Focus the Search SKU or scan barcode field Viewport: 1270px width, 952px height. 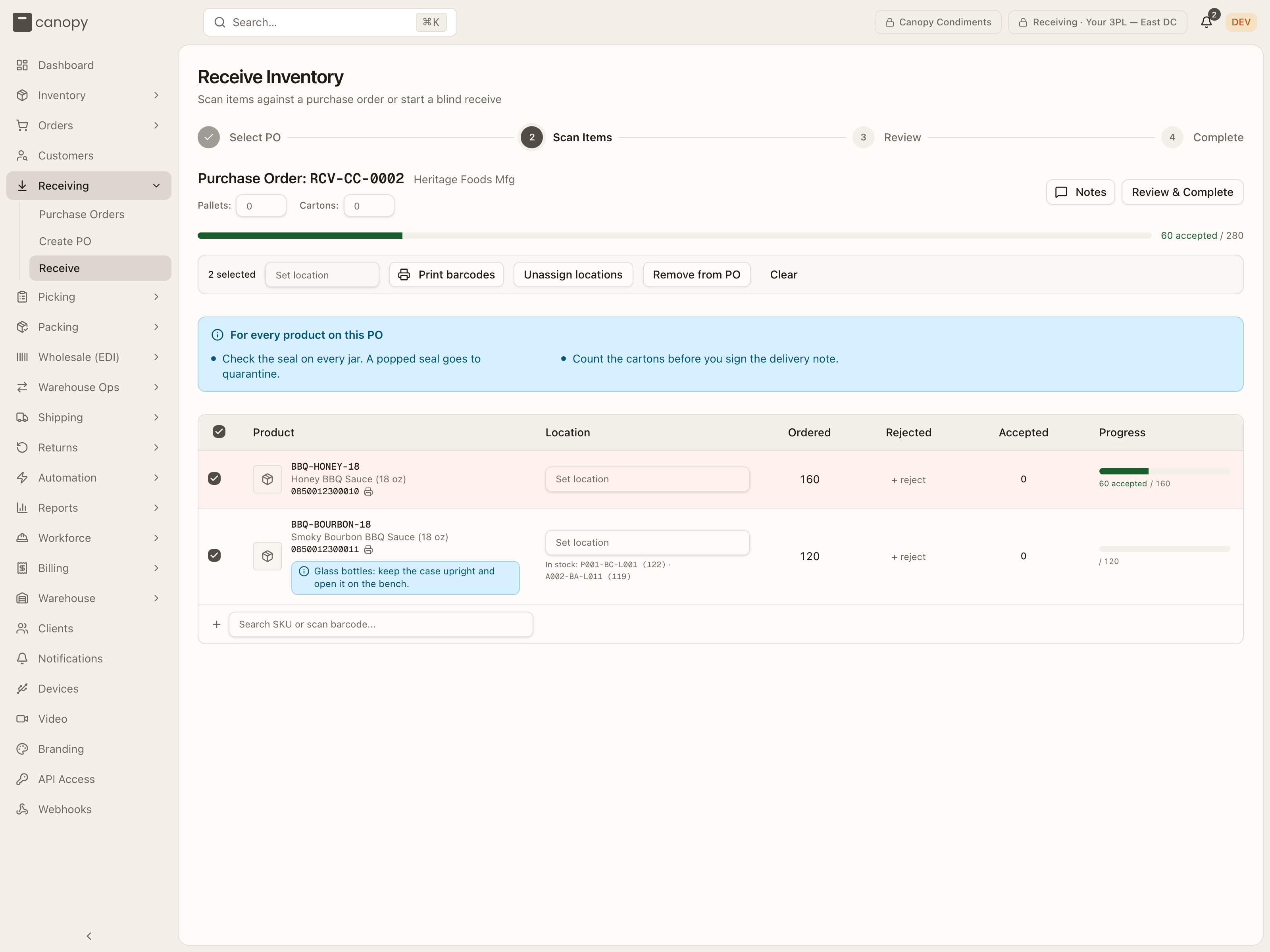(381, 624)
